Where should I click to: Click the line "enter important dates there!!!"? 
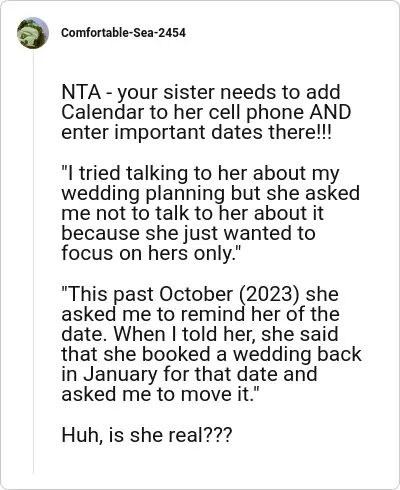tap(197, 132)
